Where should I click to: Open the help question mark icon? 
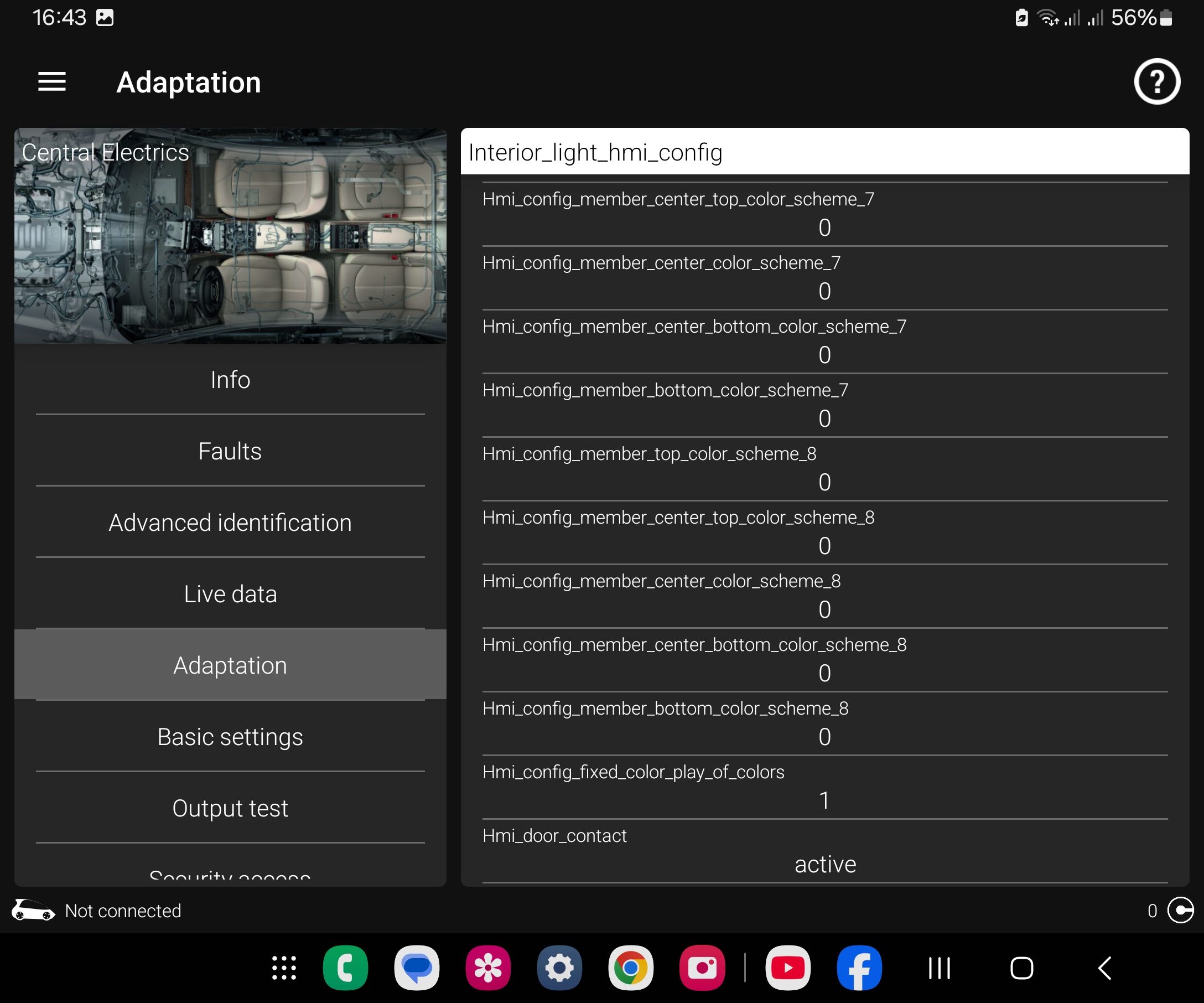click(x=1156, y=82)
